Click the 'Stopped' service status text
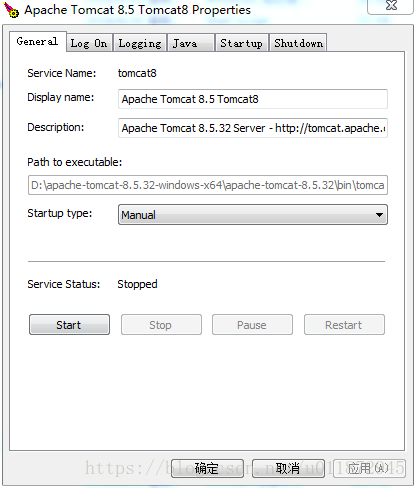The width and height of the screenshot is (416, 488). 137,284
